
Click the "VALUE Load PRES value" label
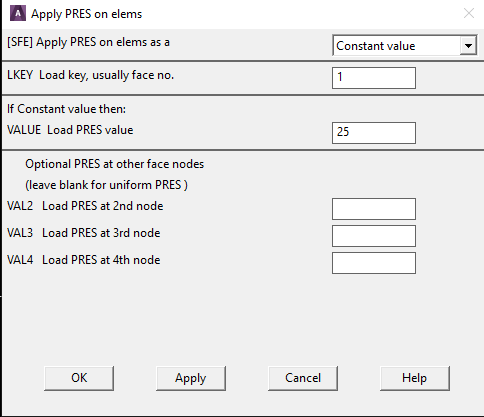pos(70,130)
